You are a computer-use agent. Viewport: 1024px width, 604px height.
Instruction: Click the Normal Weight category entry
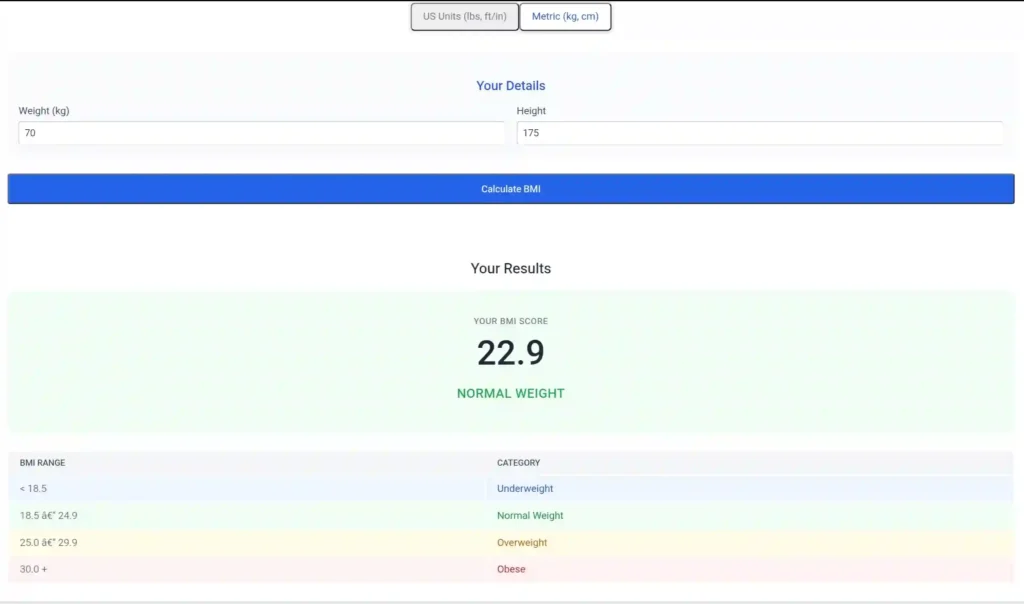[x=530, y=515]
